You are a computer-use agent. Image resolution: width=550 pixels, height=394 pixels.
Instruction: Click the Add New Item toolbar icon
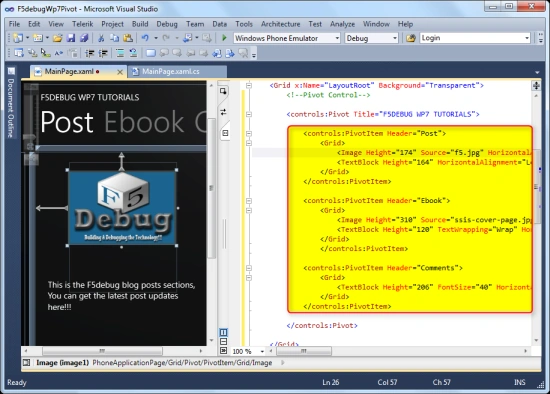tap(38, 38)
